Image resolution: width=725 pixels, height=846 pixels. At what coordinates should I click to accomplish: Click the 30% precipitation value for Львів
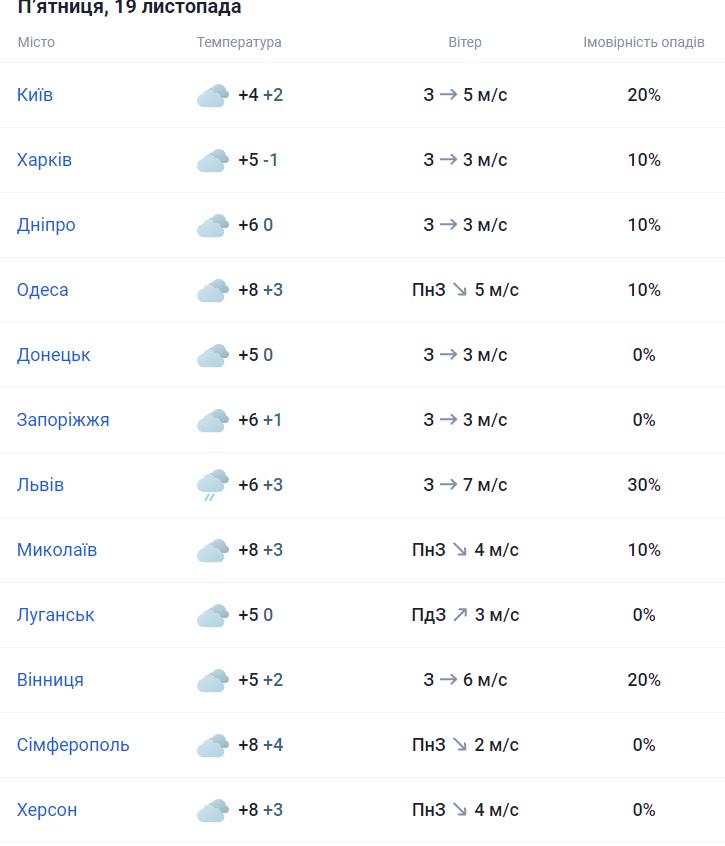pos(644,485)
